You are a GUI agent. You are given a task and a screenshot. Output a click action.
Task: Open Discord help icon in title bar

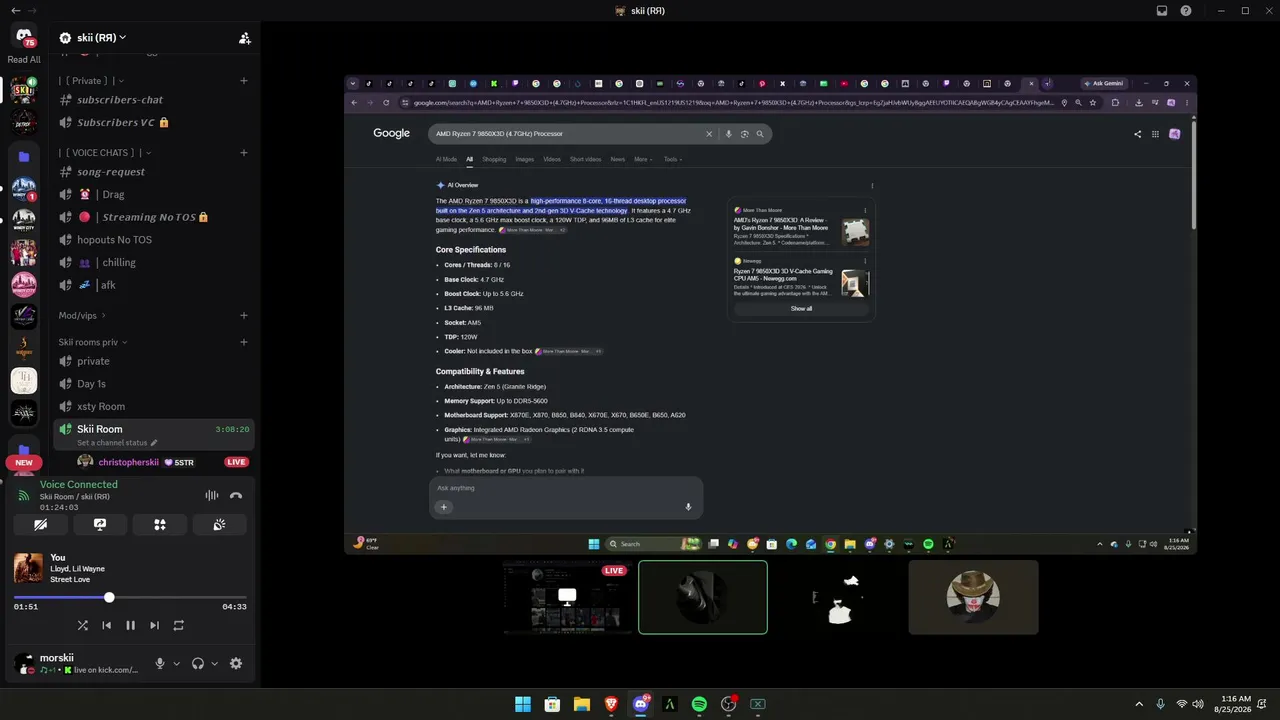[1186, 11]
